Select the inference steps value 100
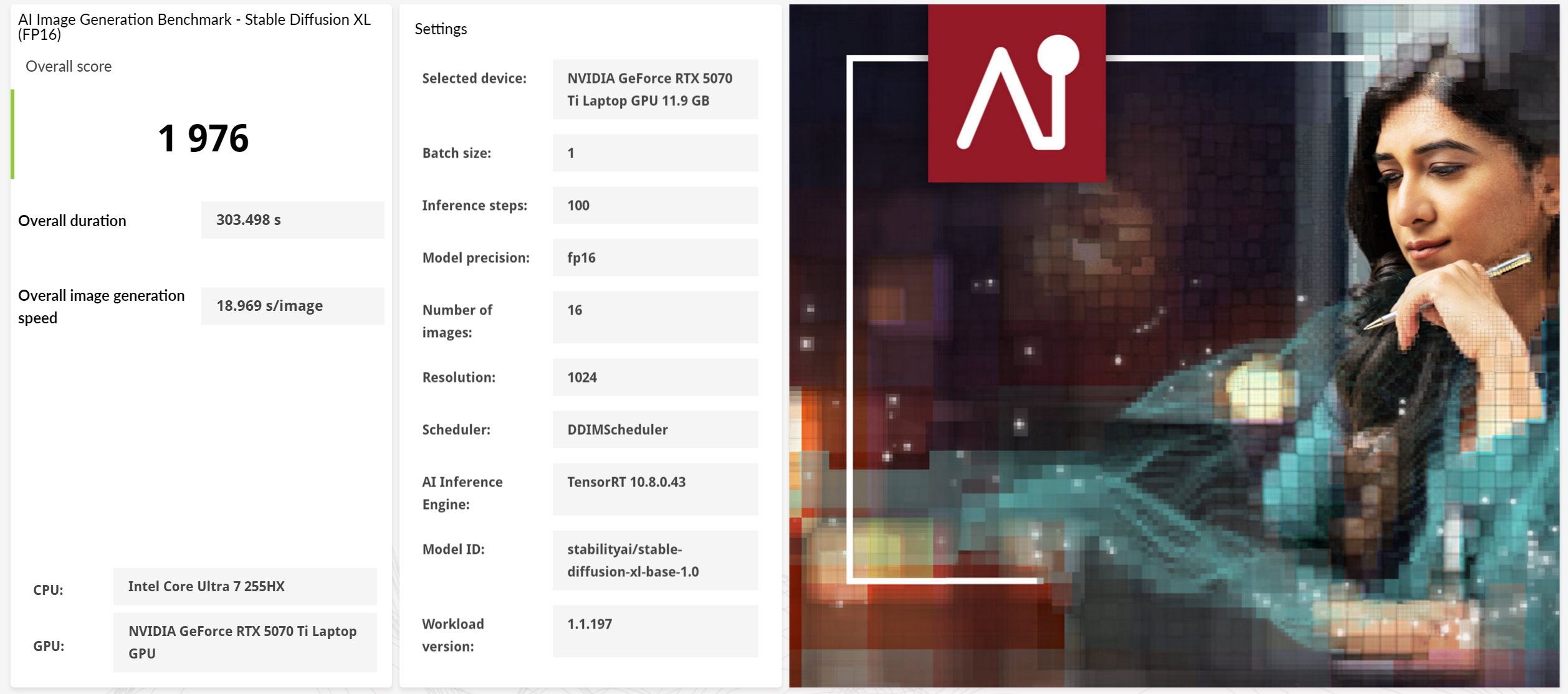 pyautogui.click(x=655, y=205)
